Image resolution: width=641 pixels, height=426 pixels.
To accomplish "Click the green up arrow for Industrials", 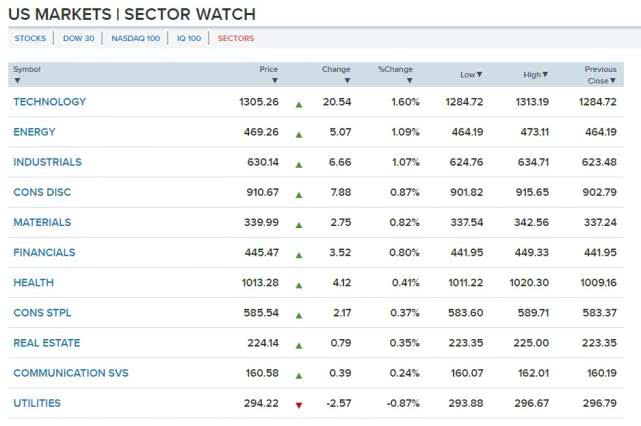I will pyautogui.click(x=298, y=163).
